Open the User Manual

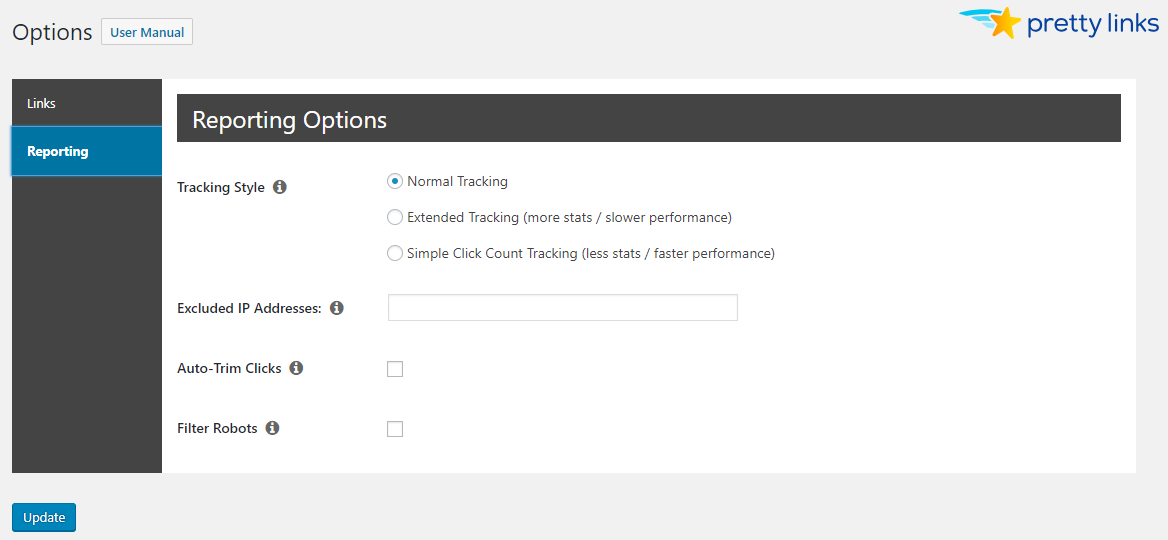(147, 32)
